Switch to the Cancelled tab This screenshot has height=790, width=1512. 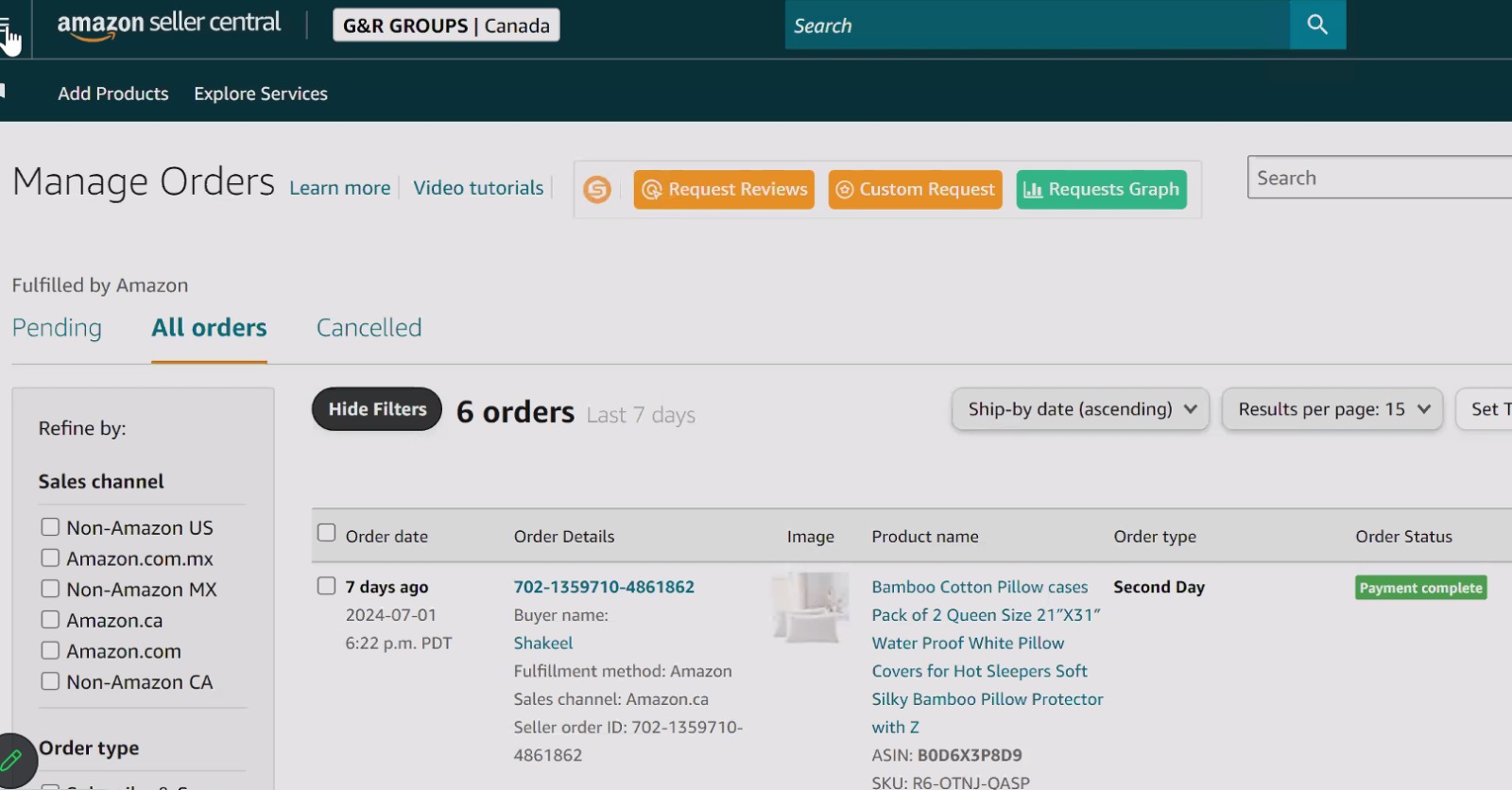(369, 328)
